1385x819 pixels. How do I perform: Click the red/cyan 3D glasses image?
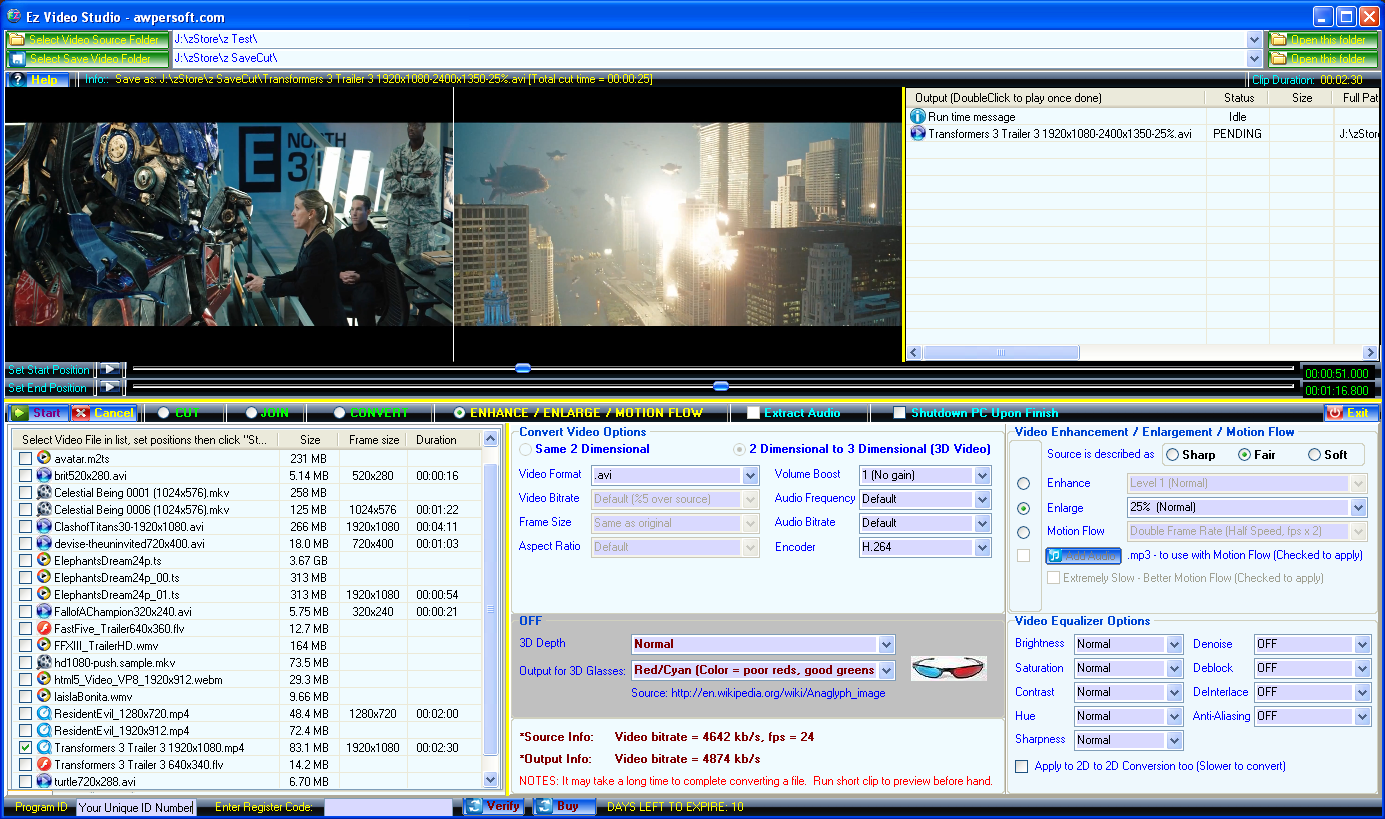(948, 669)
